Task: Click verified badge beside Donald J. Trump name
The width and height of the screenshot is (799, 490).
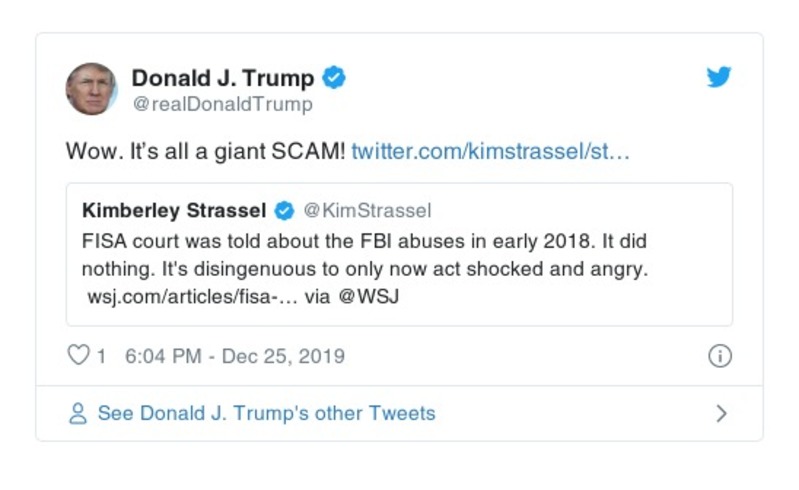Action: [x=335, y=78]
